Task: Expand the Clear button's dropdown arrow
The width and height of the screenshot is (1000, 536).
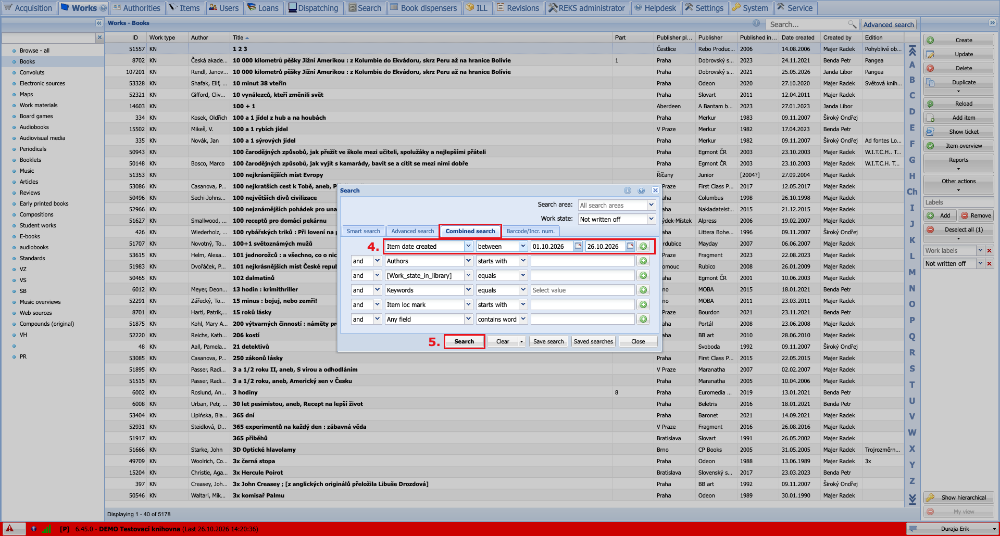Action: click(522, 341)
